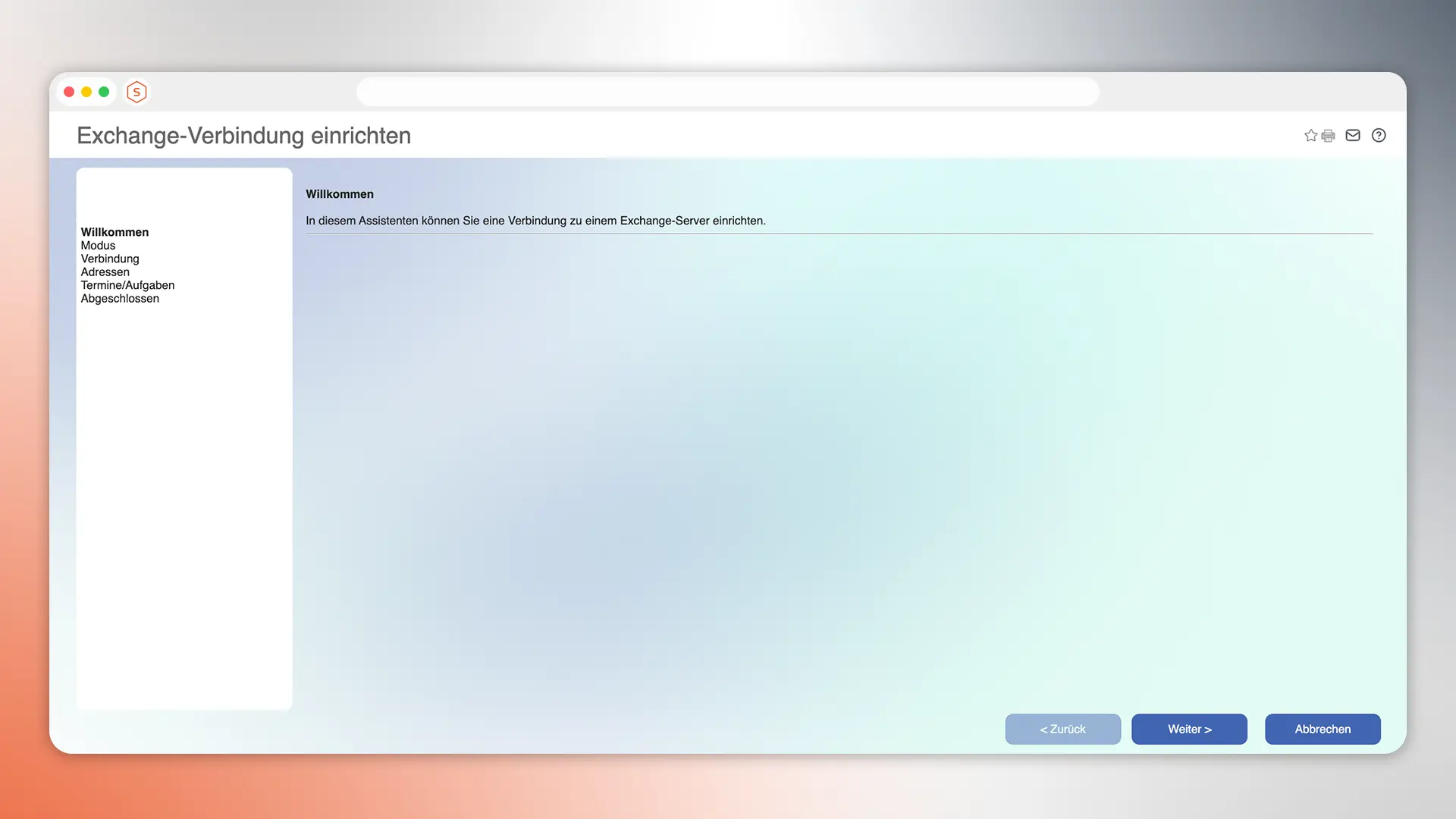Click the hexagonal S app logo
The image size is (1456, 819).
pos(136,92)
